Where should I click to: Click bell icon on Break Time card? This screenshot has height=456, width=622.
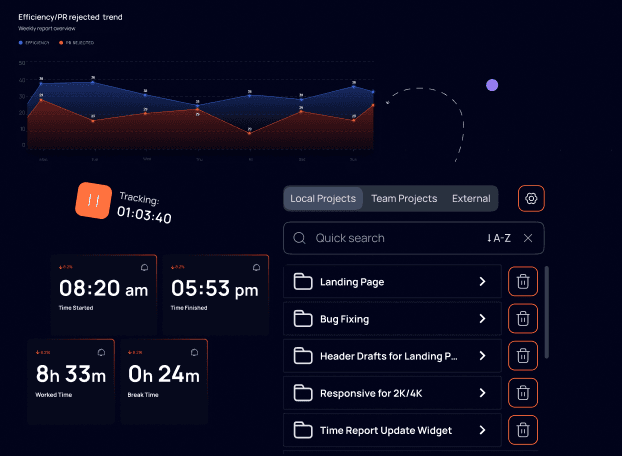[194, 353]
